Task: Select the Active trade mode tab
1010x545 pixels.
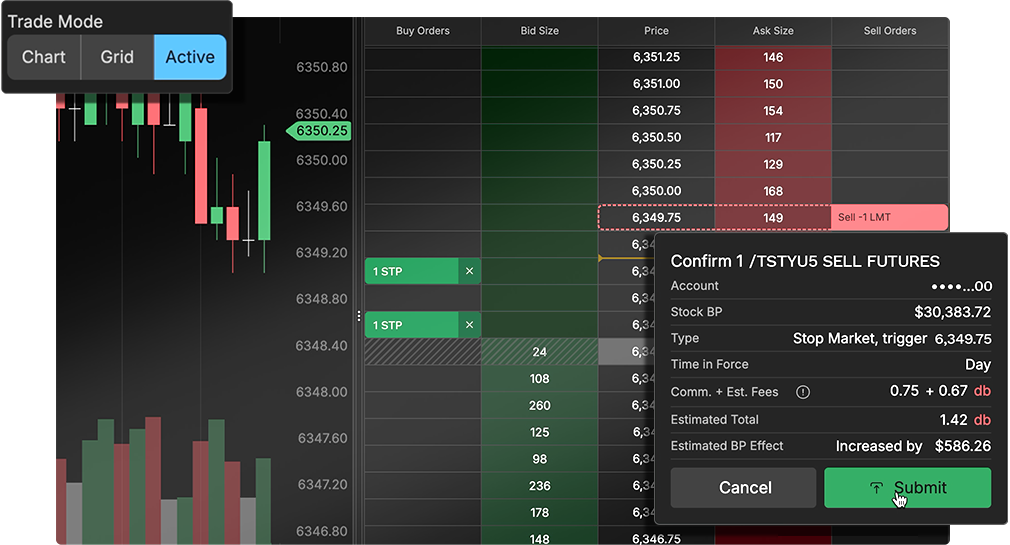Action: pyautogui.click(x=190, y=57)
